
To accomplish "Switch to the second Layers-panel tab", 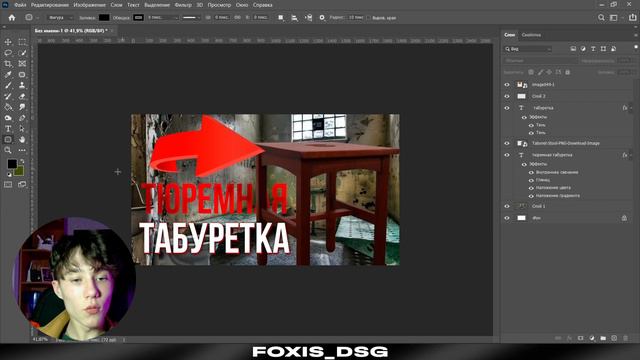I will (531, 35).
